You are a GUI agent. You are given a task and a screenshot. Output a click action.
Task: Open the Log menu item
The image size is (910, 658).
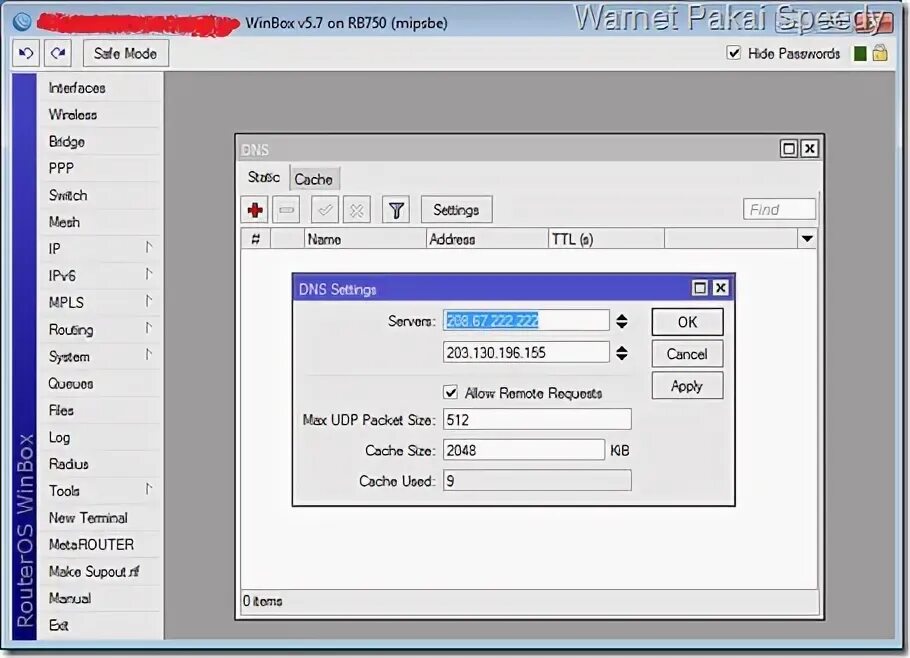click(x=99, y=438)
